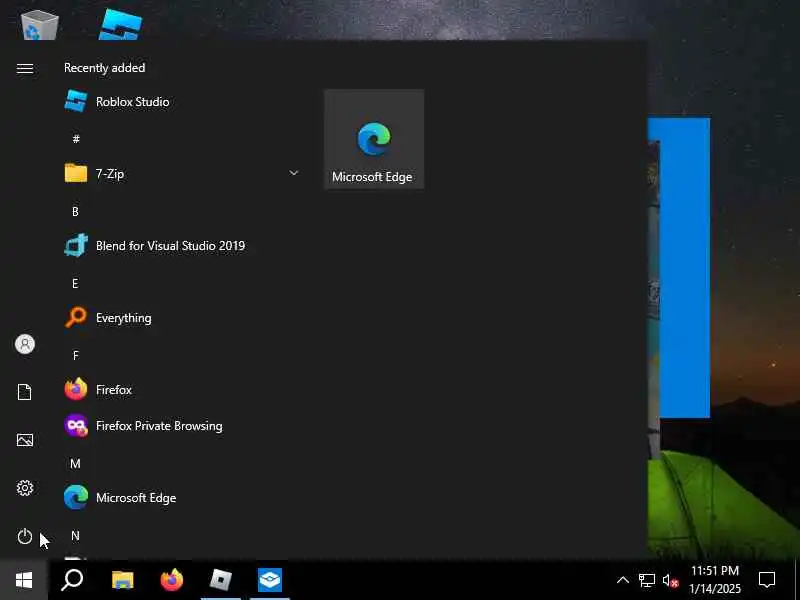The image size is (800, 600).
Task: Select the F letter header
Action: point(76,356)
